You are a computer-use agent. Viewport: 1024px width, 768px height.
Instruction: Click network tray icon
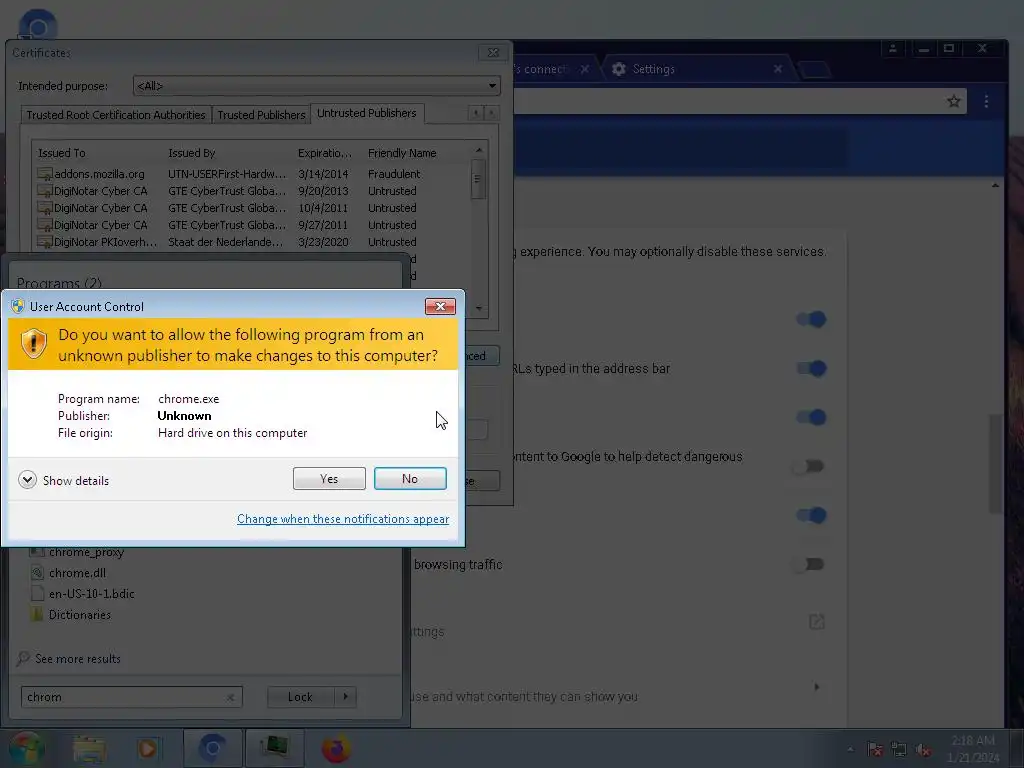[899, 749]
